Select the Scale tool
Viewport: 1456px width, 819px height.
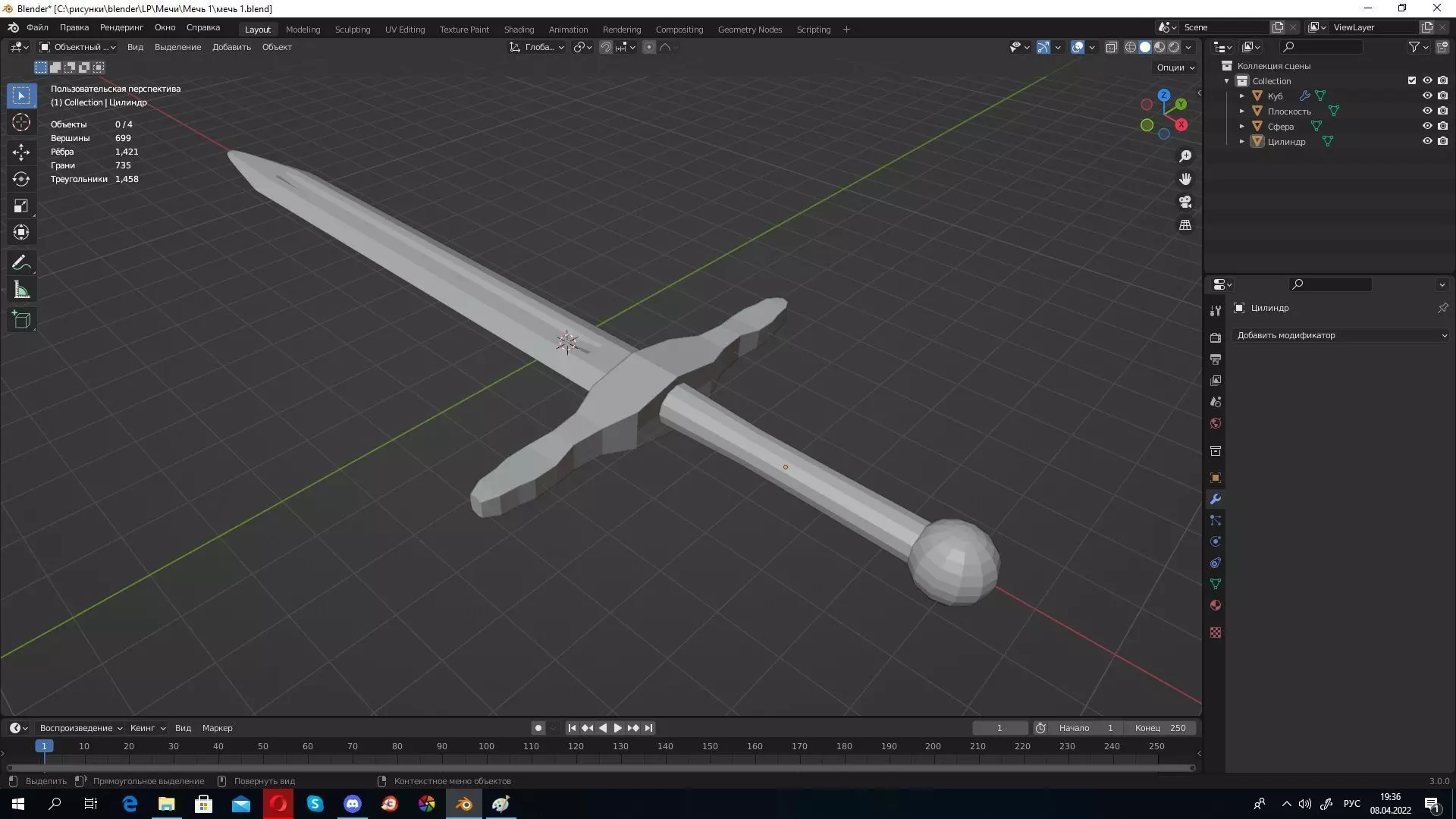[21, 206]
